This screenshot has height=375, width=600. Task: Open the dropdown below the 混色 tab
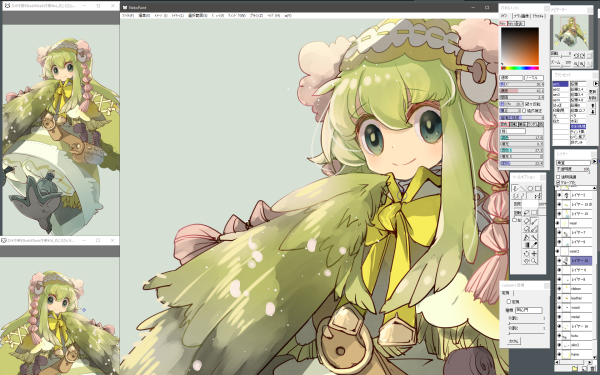click(513, 131)
